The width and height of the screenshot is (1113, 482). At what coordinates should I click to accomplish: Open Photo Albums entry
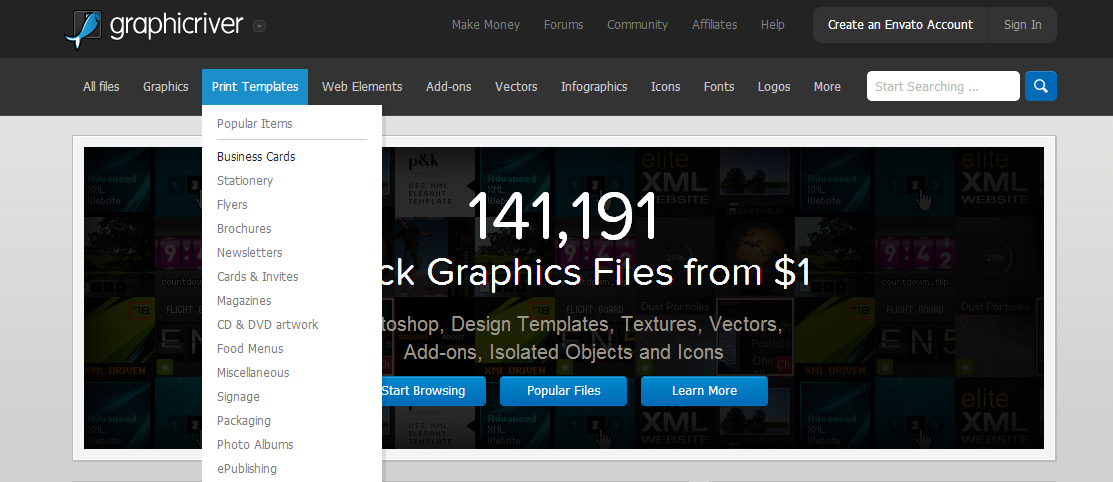tap(256, 445)
